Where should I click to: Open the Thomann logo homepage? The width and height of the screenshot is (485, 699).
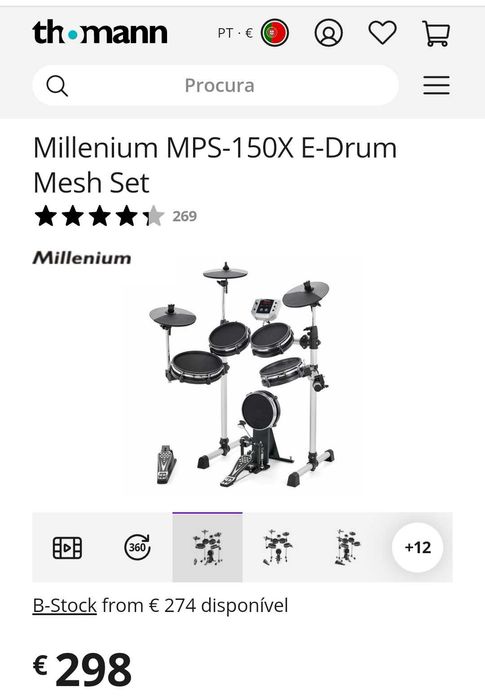pyautogui.click(x=100, y=32)
